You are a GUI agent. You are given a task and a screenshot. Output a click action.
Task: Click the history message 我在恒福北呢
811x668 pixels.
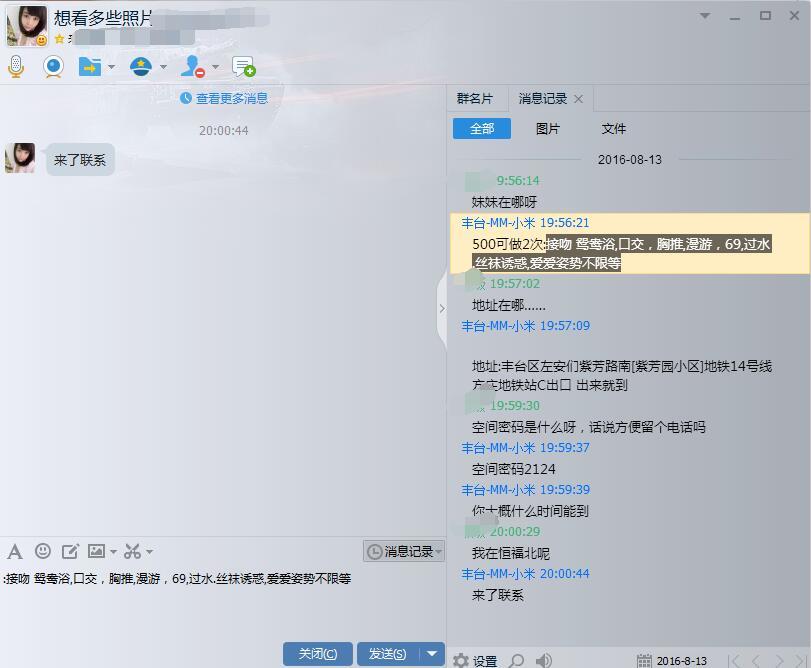point(510,553)
